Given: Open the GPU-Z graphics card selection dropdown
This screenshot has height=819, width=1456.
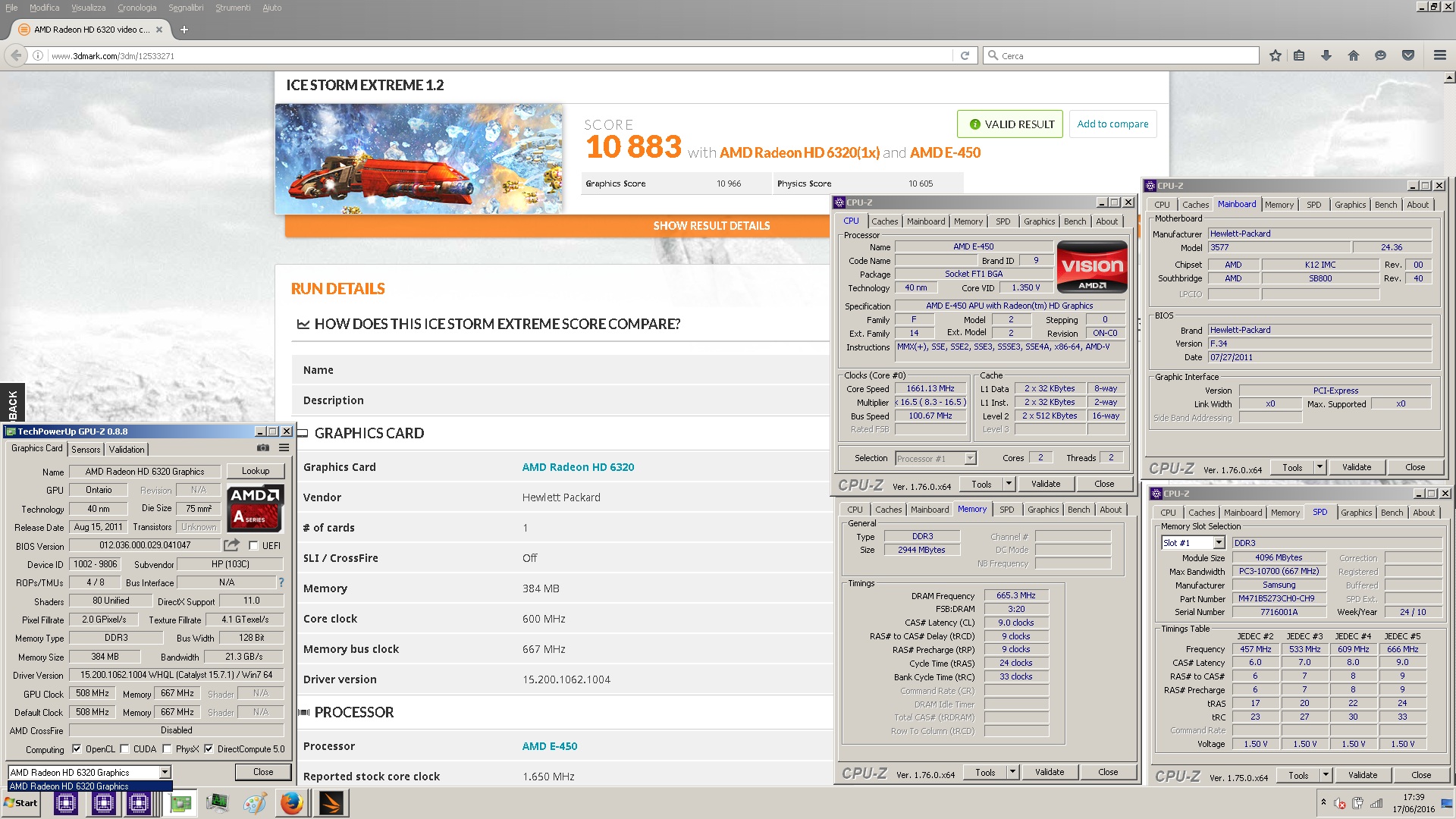Looking at the screenshot, I should pyautogui.click(x=165, y=772).
